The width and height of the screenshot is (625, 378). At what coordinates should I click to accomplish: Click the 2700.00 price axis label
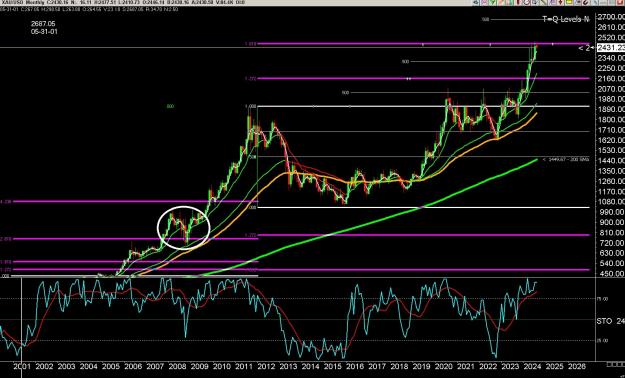[611, 17]
